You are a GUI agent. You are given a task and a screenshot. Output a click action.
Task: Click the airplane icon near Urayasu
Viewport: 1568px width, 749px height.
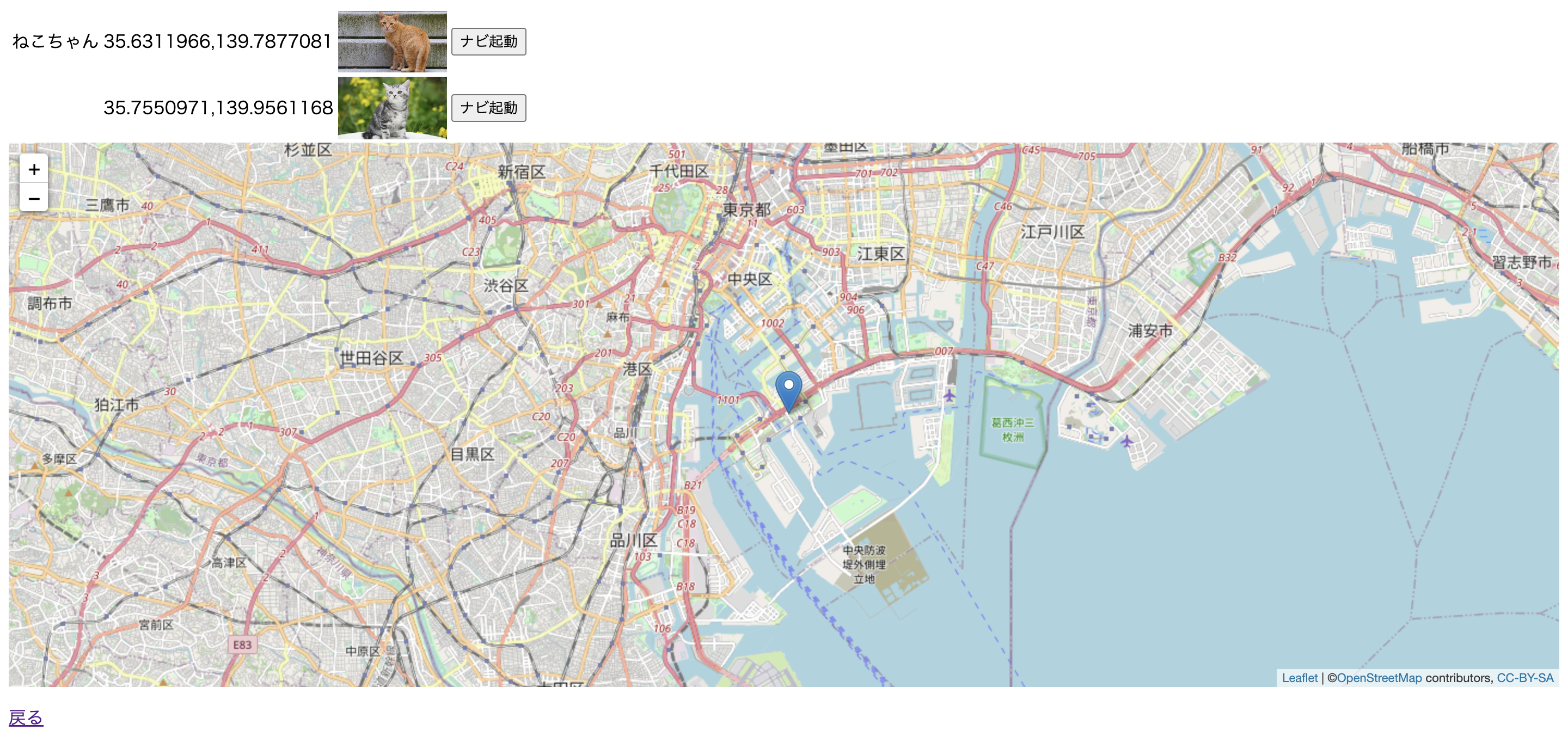(x=1126, y=440)
